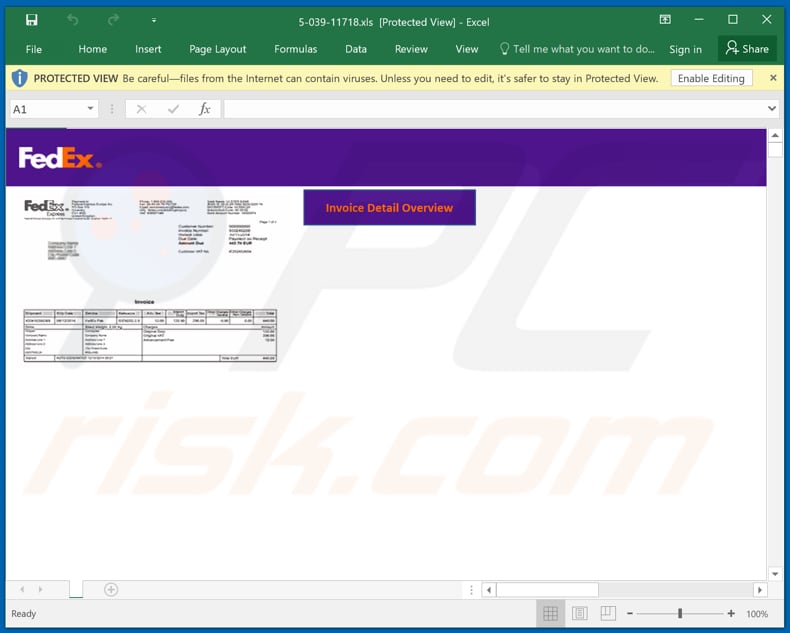The height and width of the screenshot is (633, 790).
Task: Click vertical scrollbar down arrow
Action: 775,574
